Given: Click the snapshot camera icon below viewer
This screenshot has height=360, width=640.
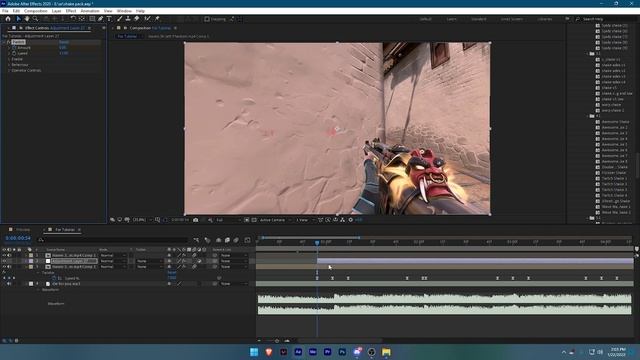Looking at the screenshot, I should click(196, 220).
